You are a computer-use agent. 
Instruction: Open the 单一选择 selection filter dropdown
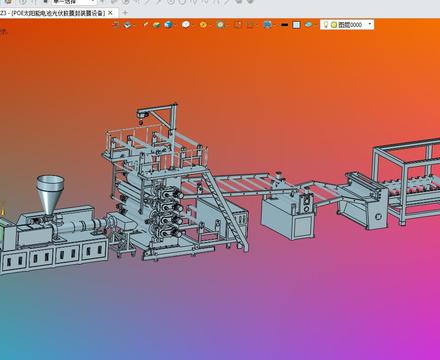(74, 2)
